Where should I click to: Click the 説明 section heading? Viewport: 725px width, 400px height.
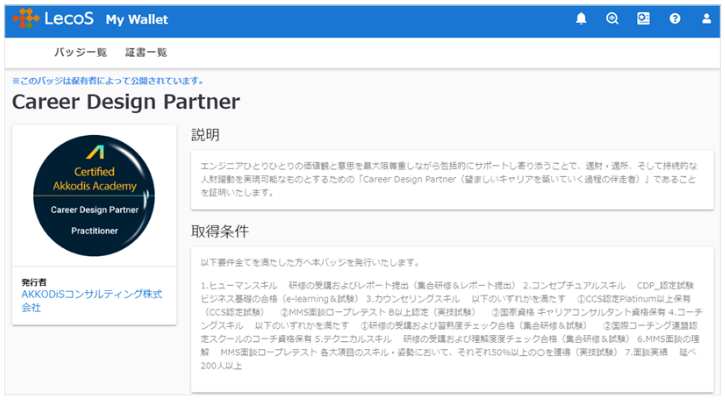[x=205, y=135]
